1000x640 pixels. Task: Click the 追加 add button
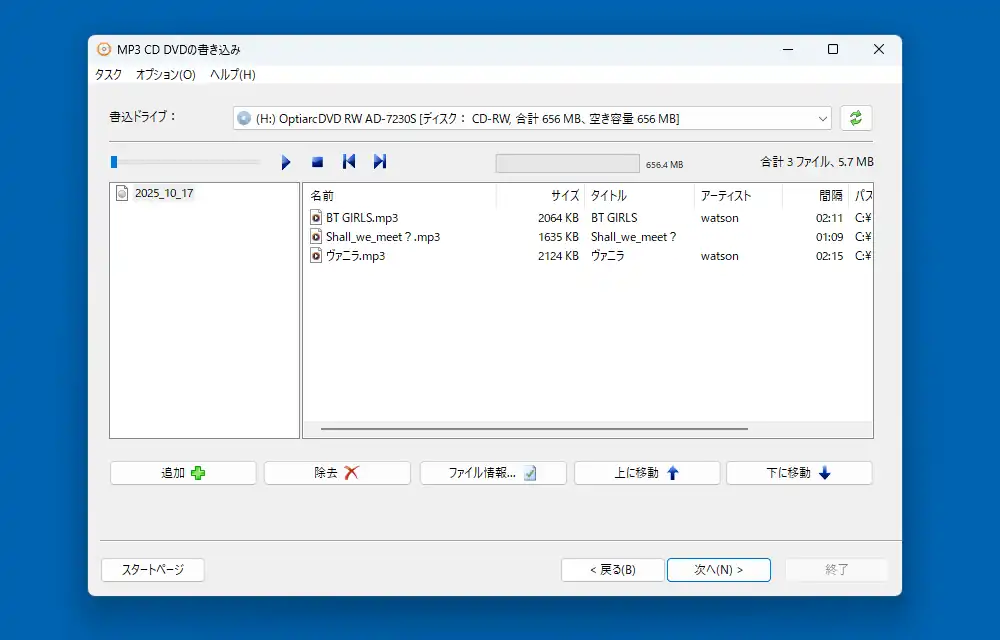tap(183, 473)
